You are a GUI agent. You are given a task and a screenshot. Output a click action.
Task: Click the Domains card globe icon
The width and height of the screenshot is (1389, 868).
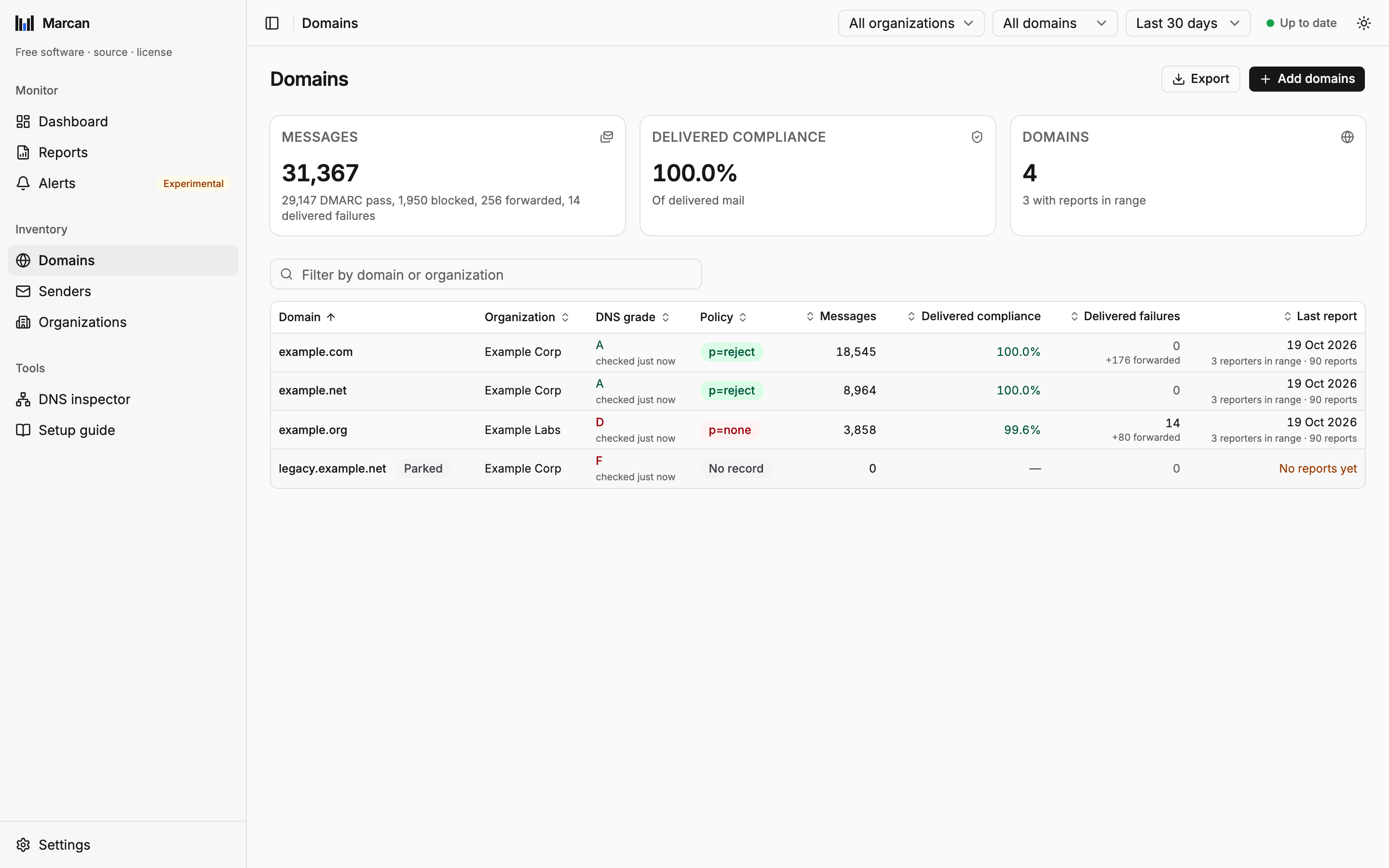(x=1347, y=136)
